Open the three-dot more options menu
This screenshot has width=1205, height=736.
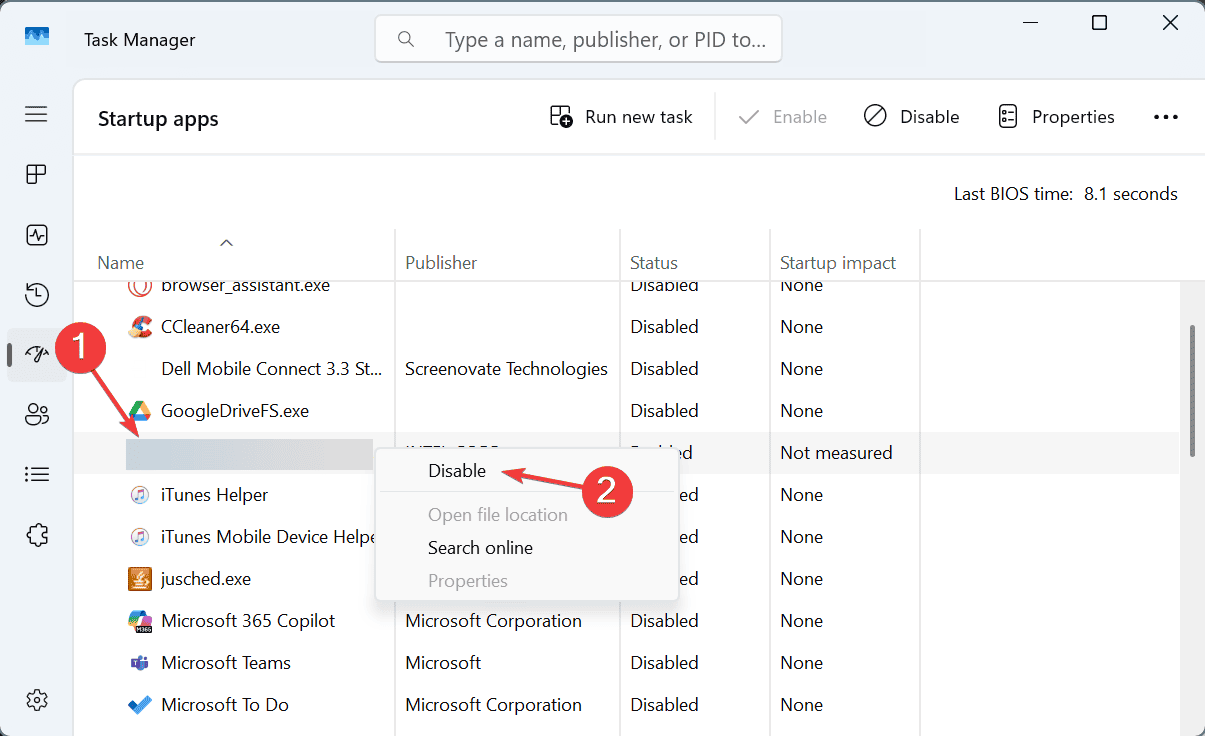tap(1166, 117)
